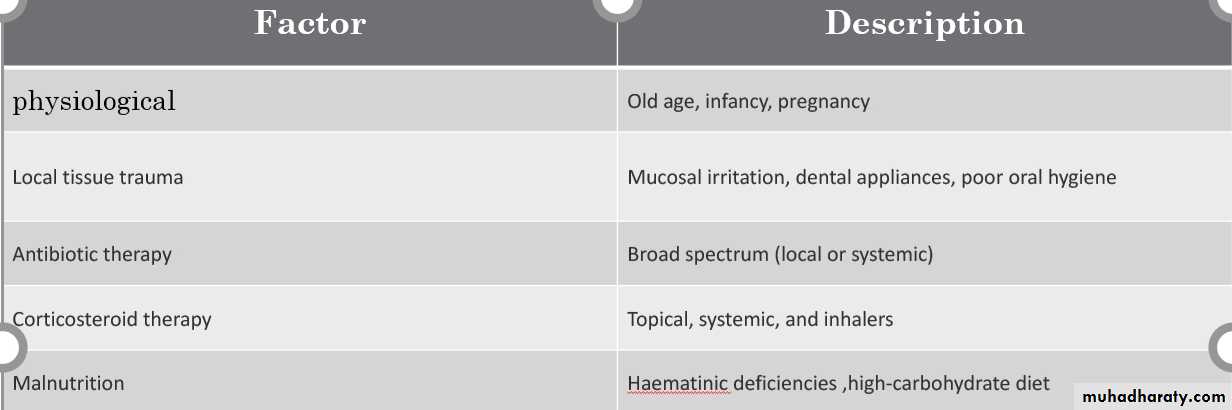This screenshot has height=410, width=1232.
Task: Select the 'Malnutrition' factor cell
Action: [x=68, y=383]
